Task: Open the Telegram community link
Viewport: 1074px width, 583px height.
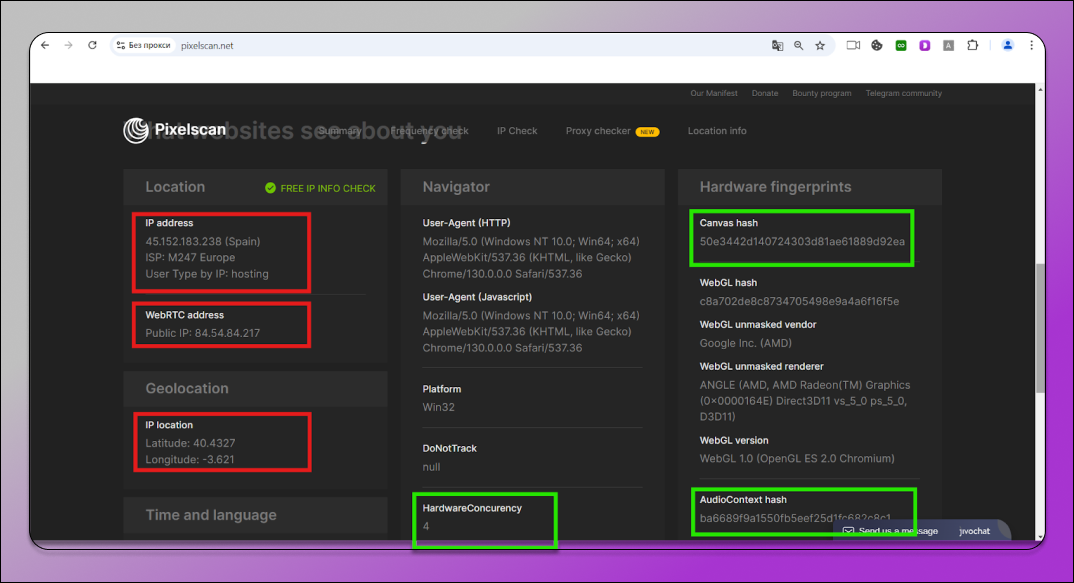Action: point(904,93)
